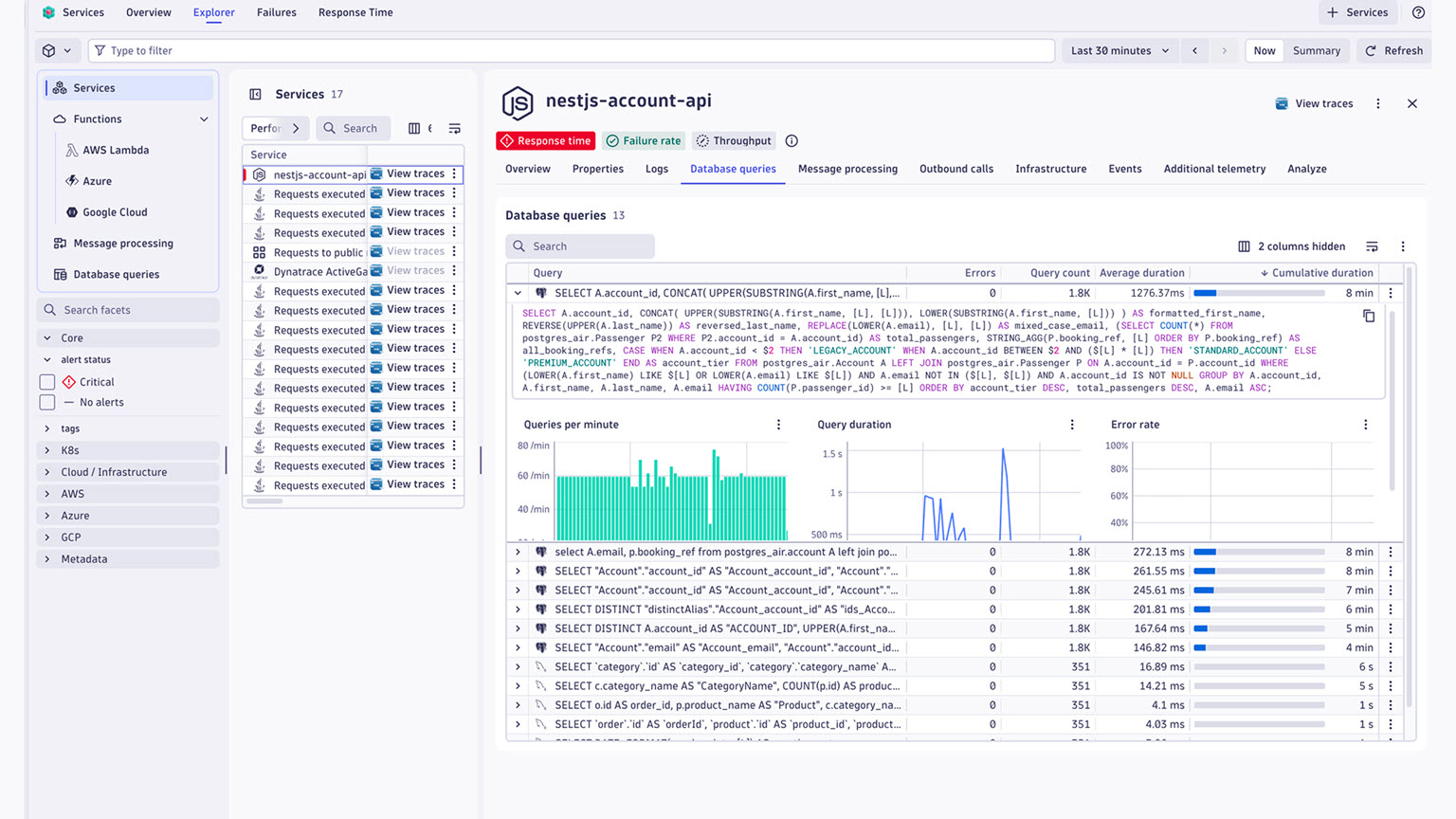The height and width of the screenshot is (819, 1456).
Task: Open the Last 30 minutes timeframe dropdown
Action: [1119, 51]
